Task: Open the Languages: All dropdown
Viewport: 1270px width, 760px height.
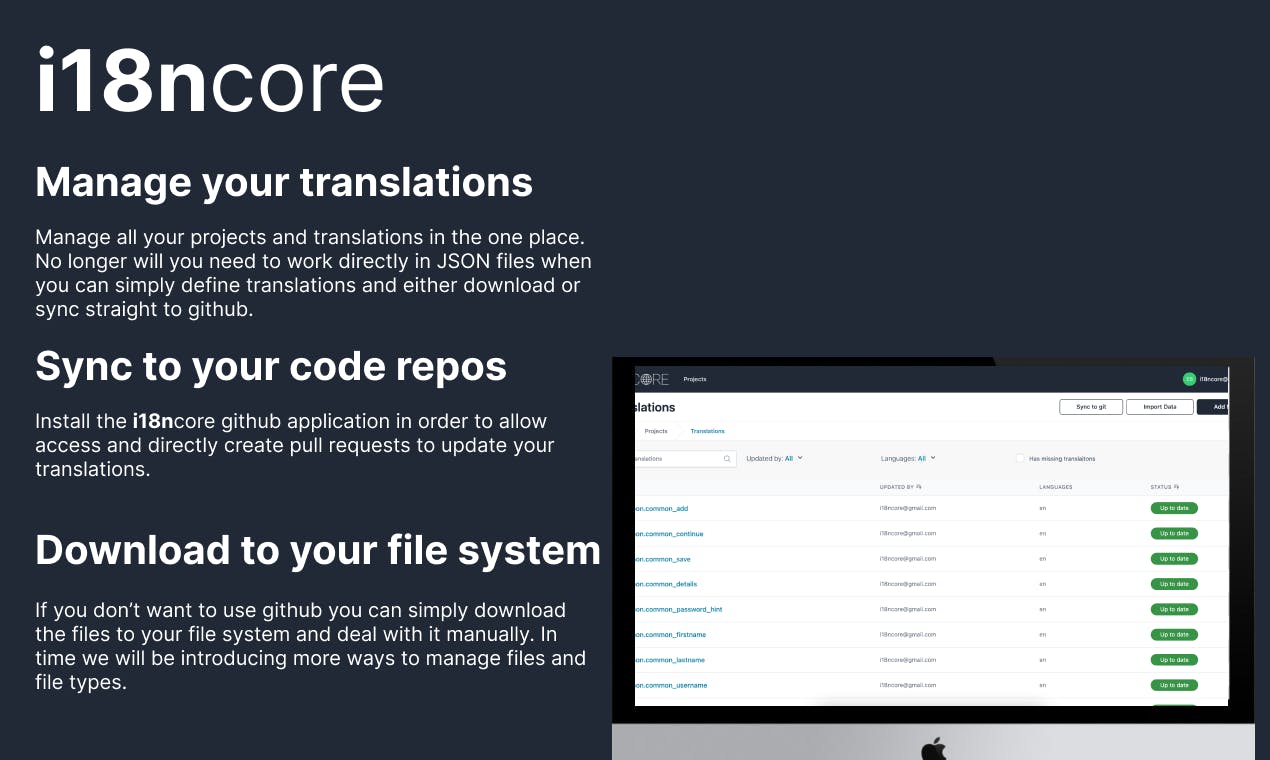Action: 908,458
